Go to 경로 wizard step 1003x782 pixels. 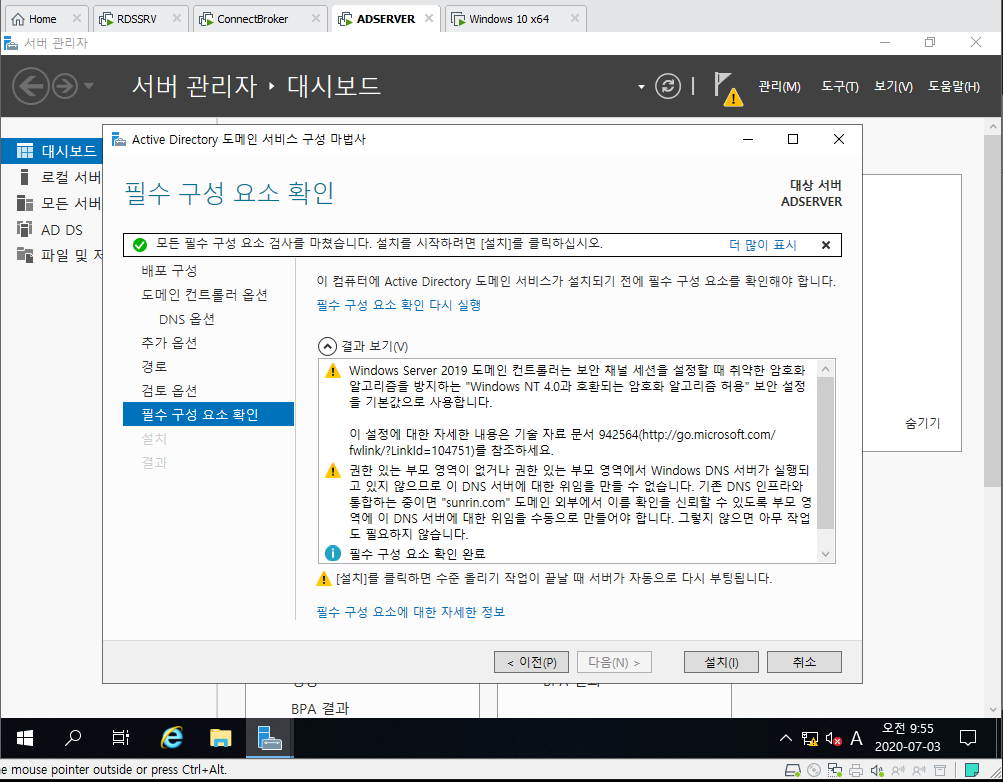click(x=154, y=366)
